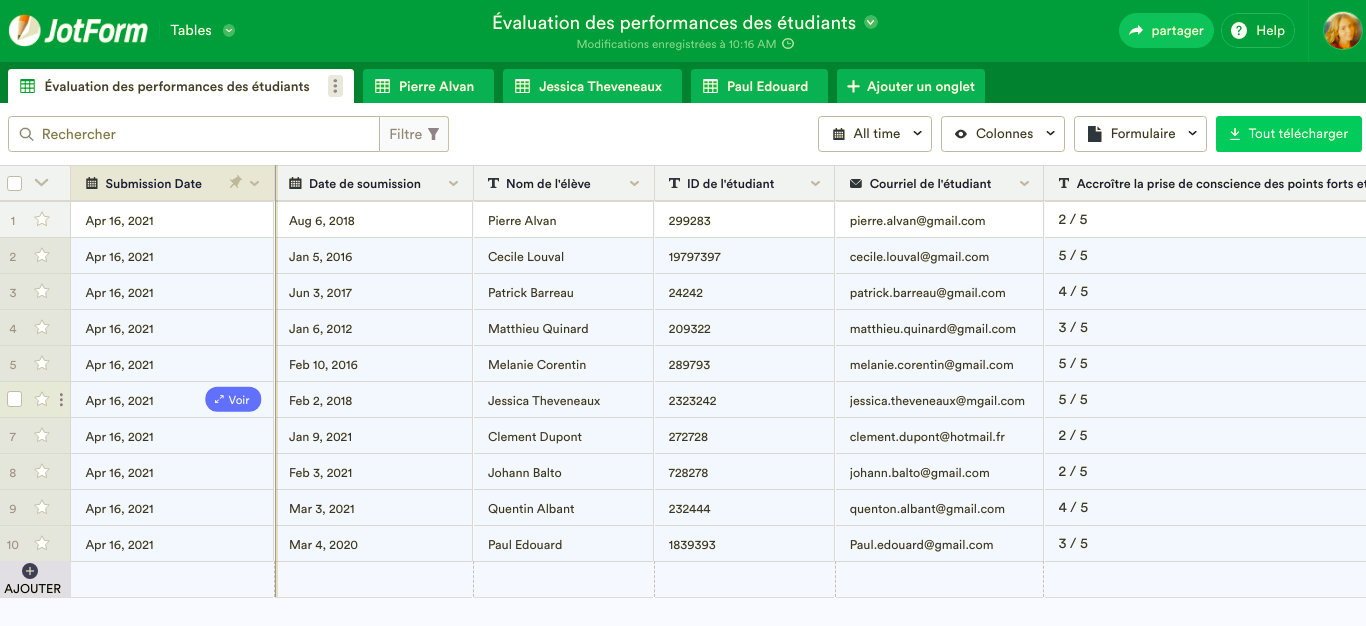Click the Tout télécharger button
The width and height of the screenshot is (1366, 626).
coord(1288,134)
